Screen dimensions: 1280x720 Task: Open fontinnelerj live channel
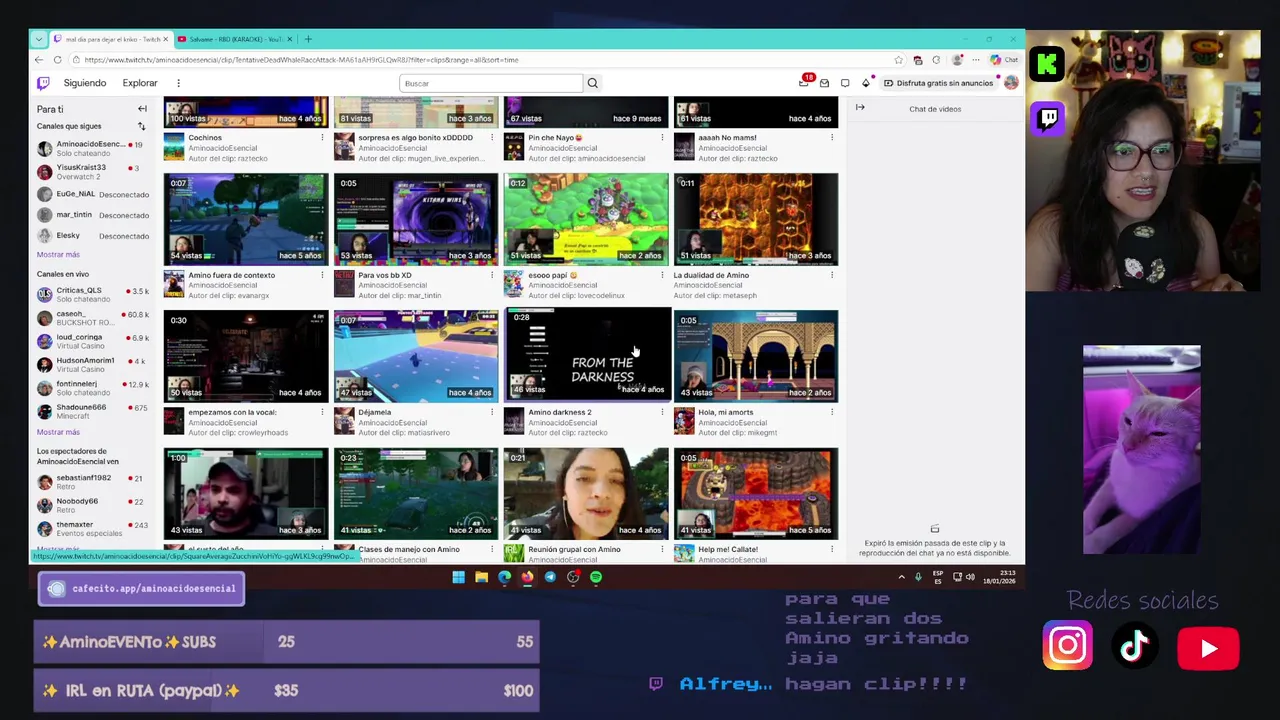coord(92,388)
